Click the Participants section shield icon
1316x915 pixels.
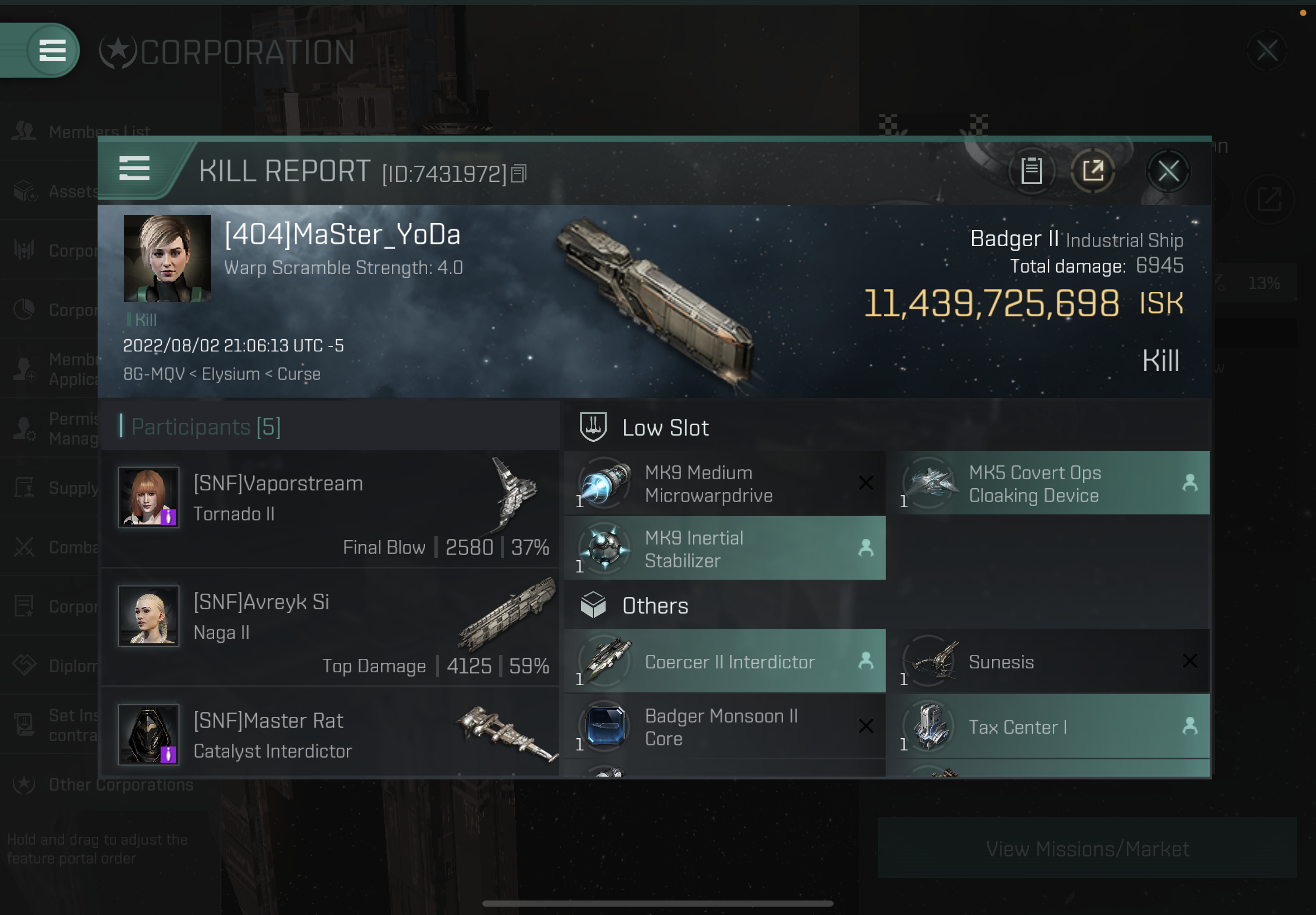coord(593,427)
